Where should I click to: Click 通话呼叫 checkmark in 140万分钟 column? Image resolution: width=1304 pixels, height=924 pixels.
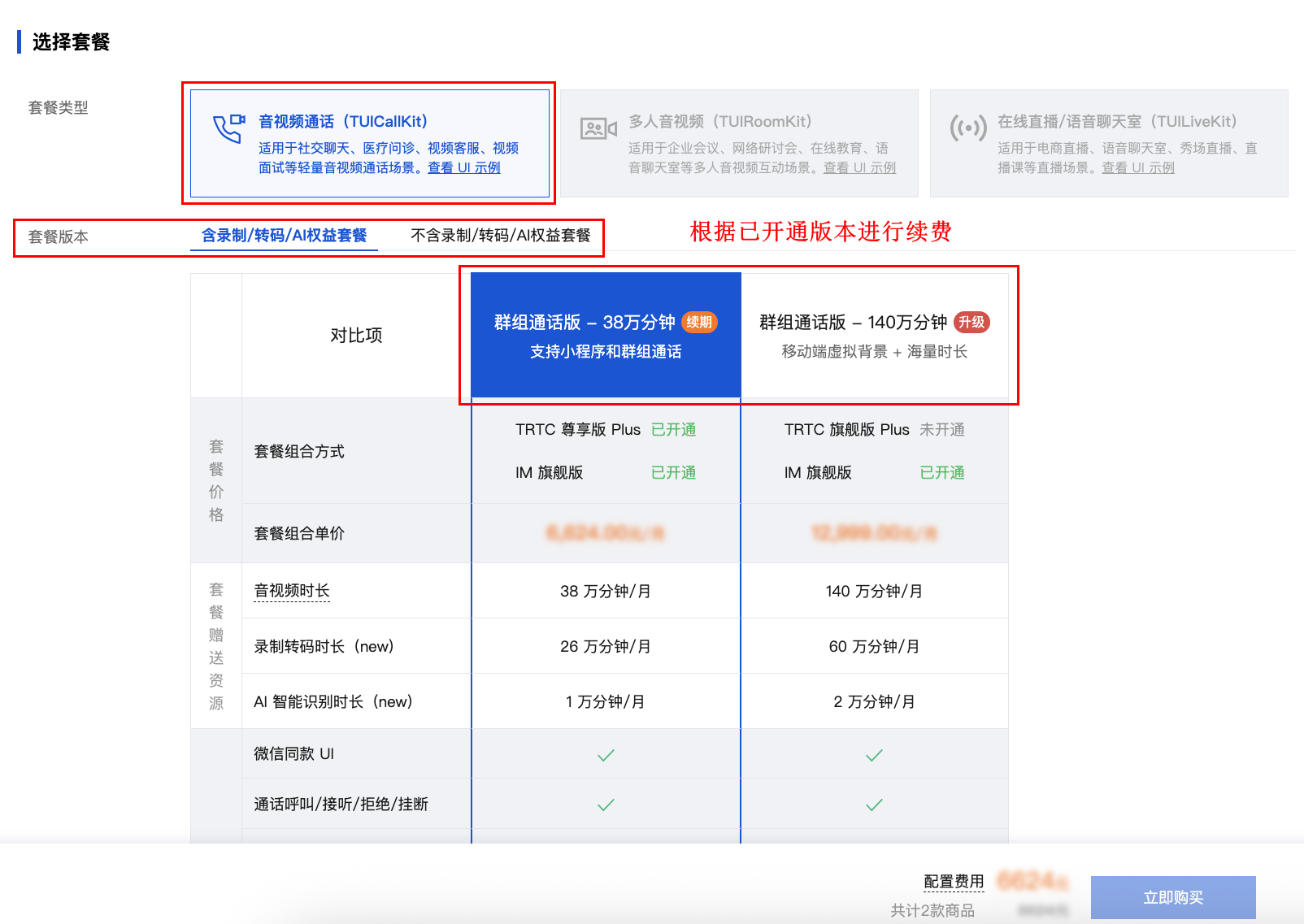pyautogui.click(x=874, y=805)
